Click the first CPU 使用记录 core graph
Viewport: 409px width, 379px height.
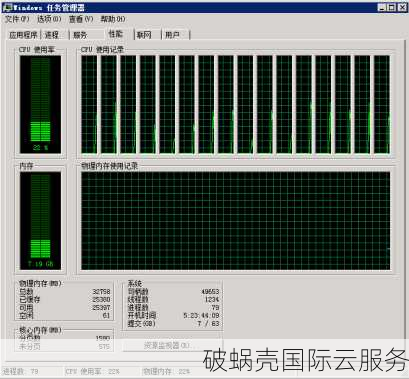[x=89, y=104]
